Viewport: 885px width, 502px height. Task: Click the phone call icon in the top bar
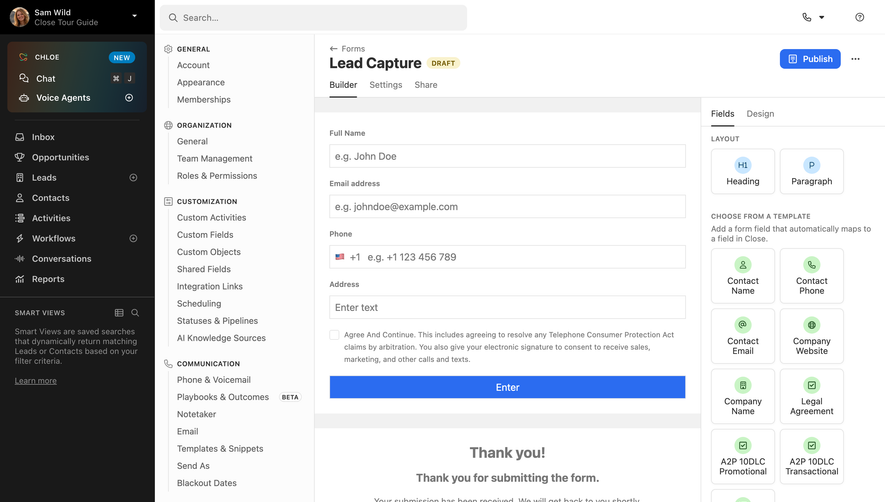point(807,18)
